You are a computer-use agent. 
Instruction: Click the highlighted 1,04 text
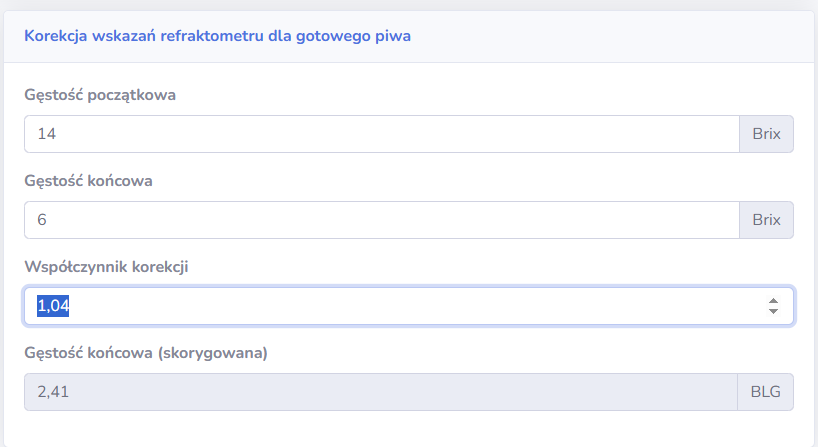(x=52, y=306)
